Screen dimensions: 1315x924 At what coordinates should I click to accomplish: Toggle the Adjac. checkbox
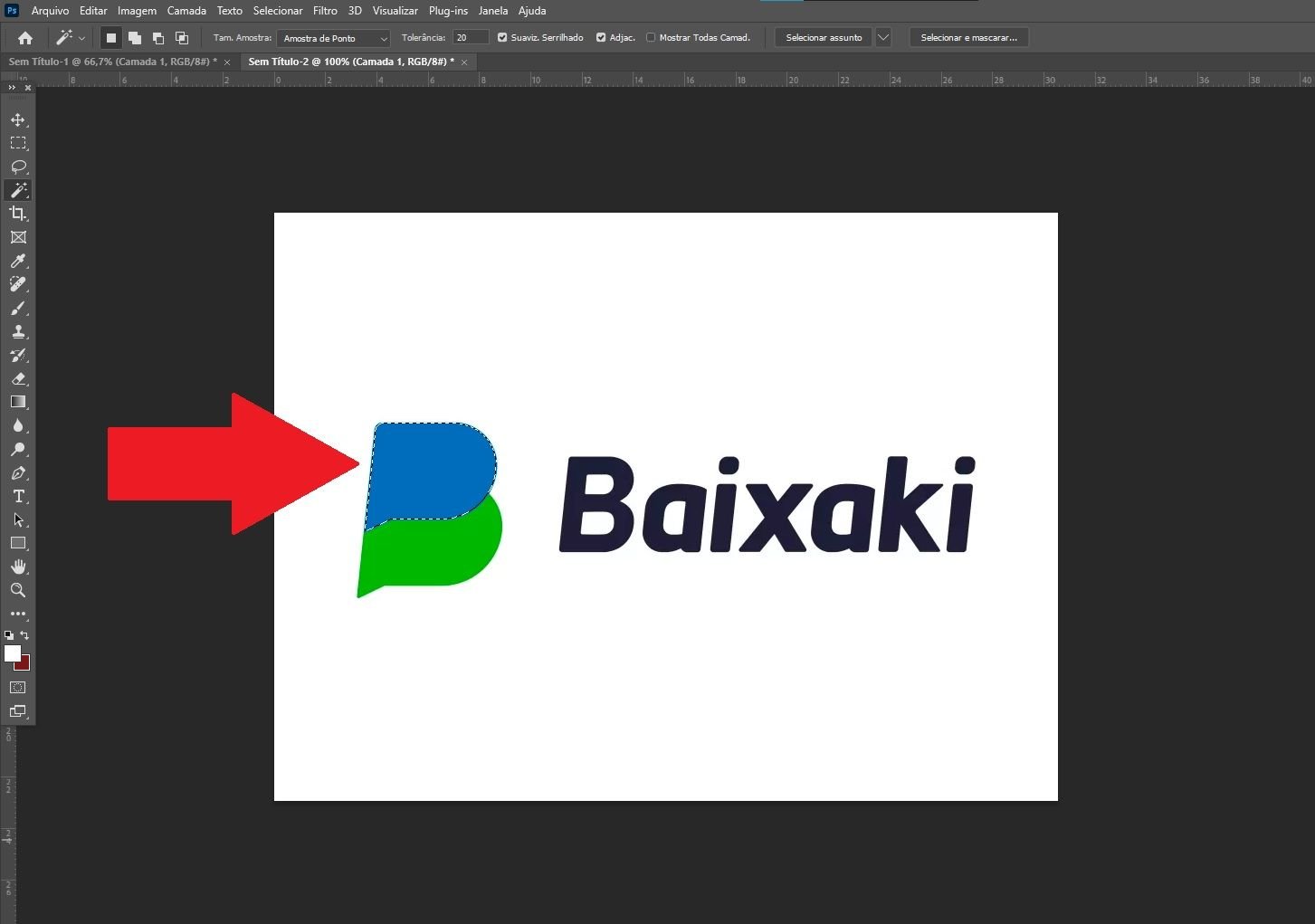coord(601,37)
